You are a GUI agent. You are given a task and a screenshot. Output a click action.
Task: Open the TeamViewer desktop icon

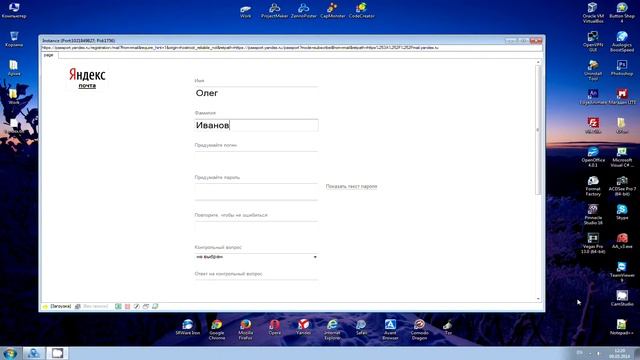622,272
